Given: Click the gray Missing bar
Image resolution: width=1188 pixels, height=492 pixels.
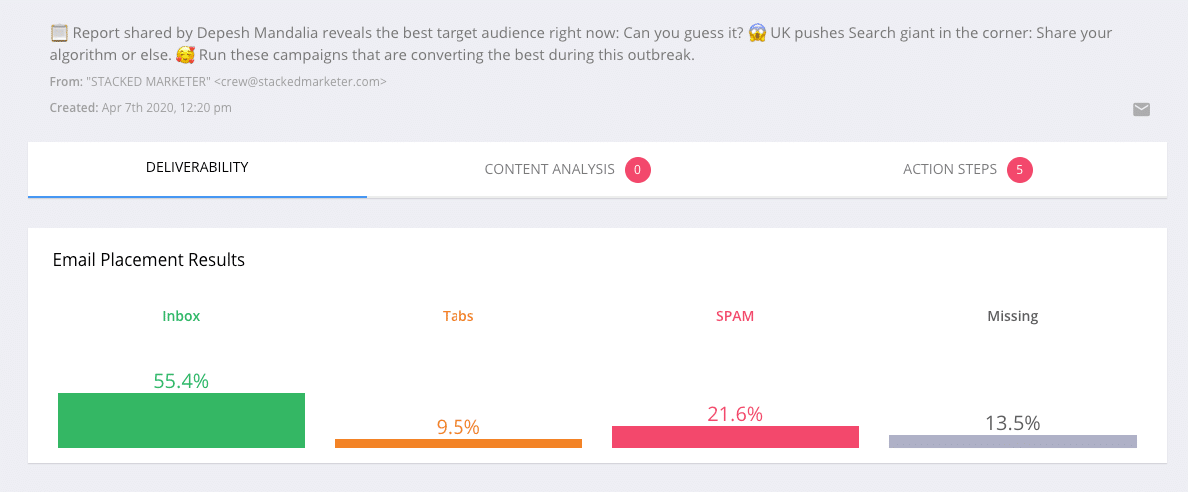Looking at the screenshot, I should coord(1012,441).
